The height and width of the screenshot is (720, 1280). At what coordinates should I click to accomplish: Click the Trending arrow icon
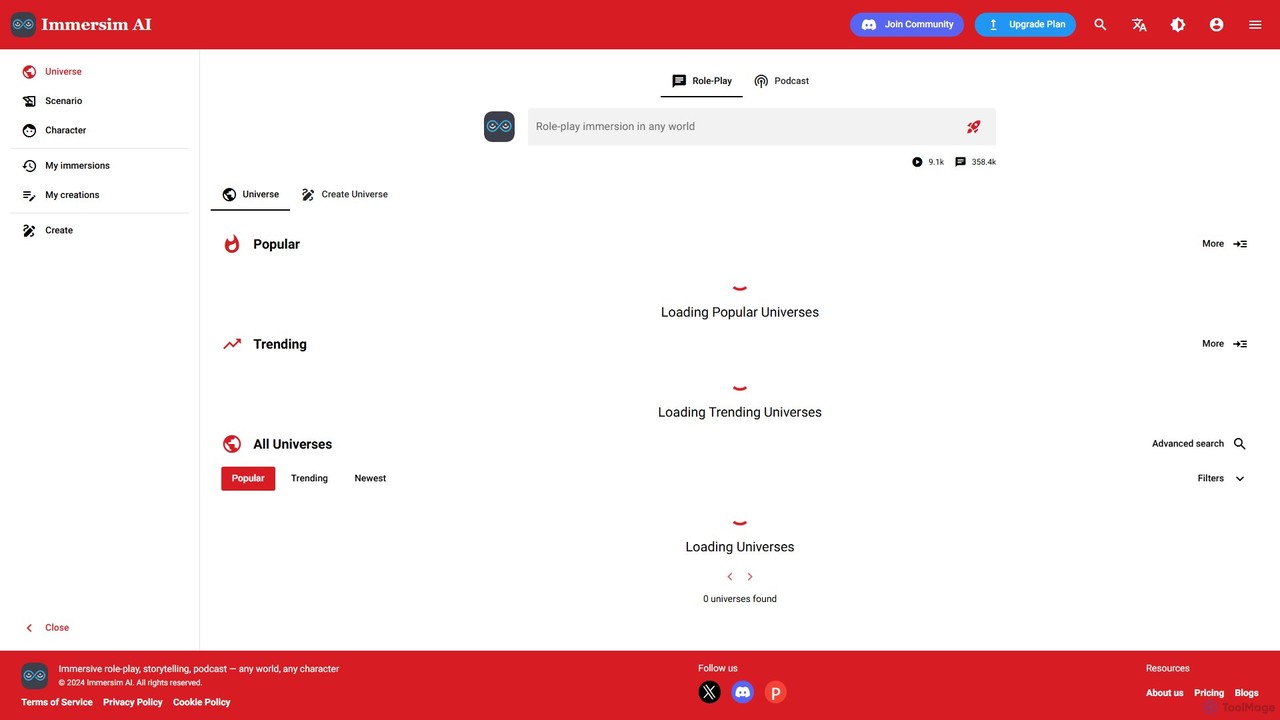(232, 344)
